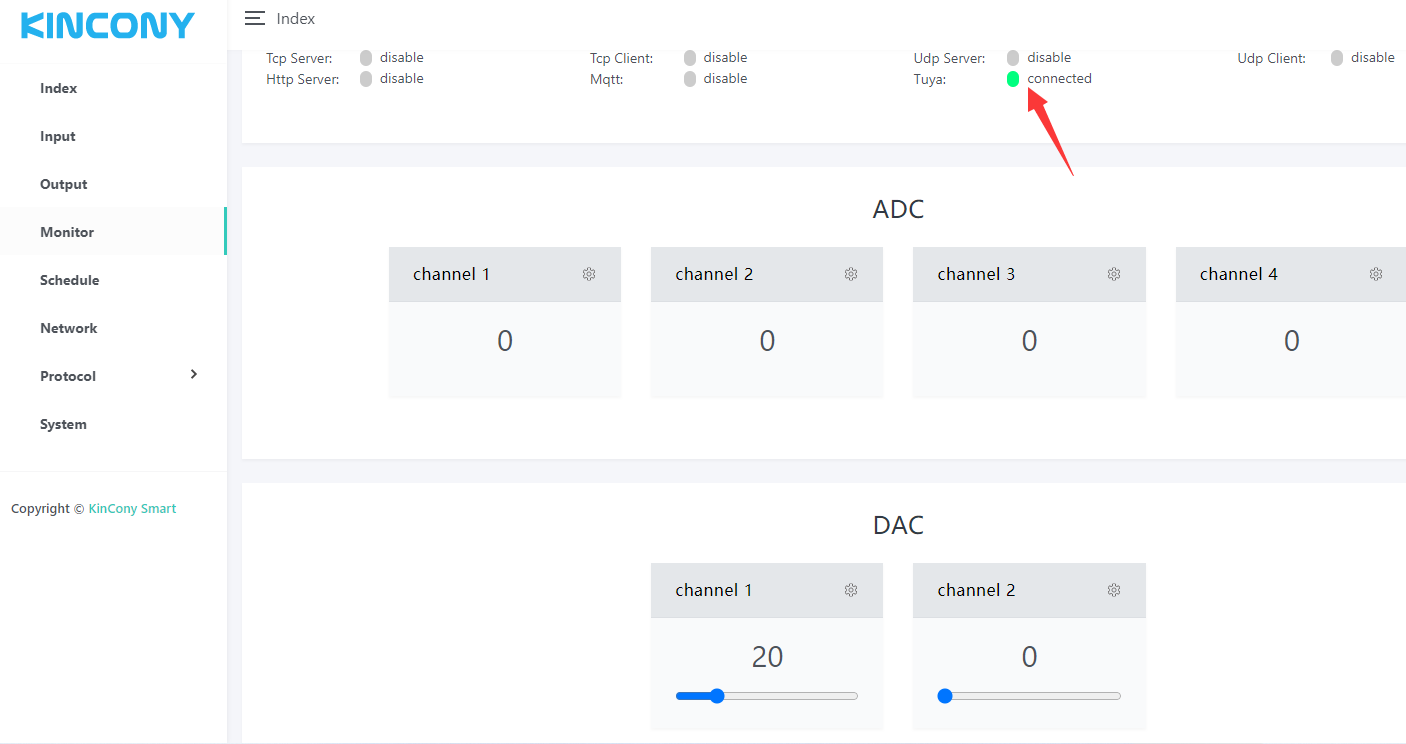Click the green Tuya connected indicator
Image resolution: width=1406 pixels, height=744 pixels.
pos(1013,79)
